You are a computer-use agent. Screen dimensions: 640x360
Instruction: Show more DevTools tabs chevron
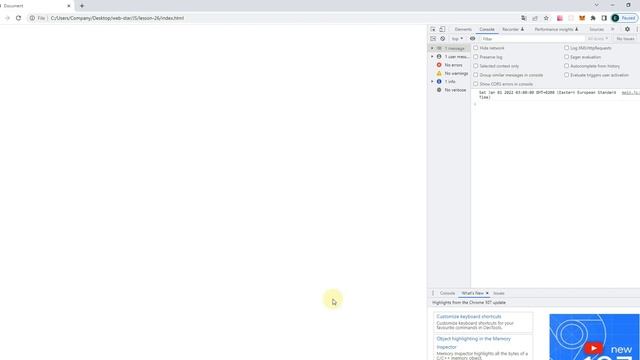[612, 29]
